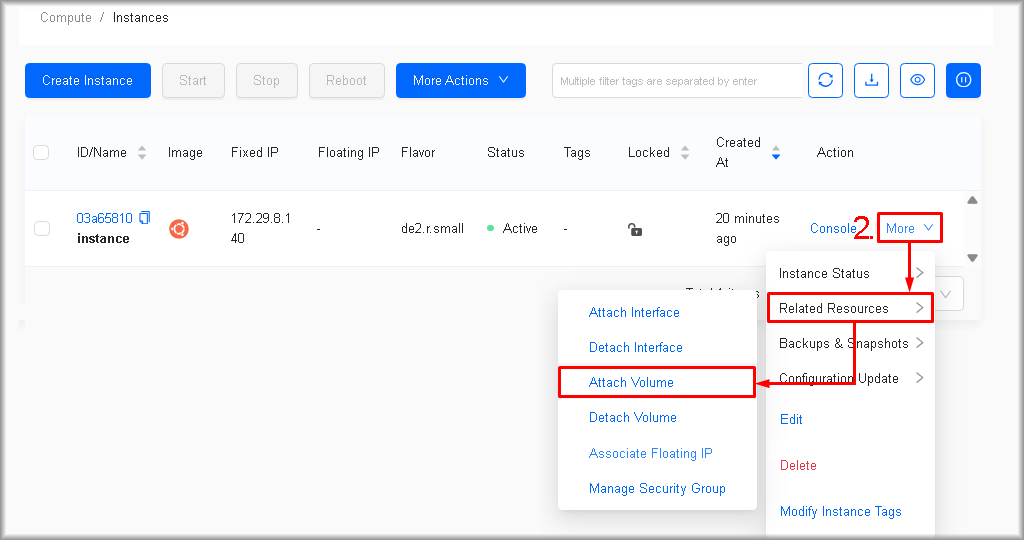This screenshot has width=1024, height=540.
Task: Sort by Created At column arrows
Action: [775, 153]
